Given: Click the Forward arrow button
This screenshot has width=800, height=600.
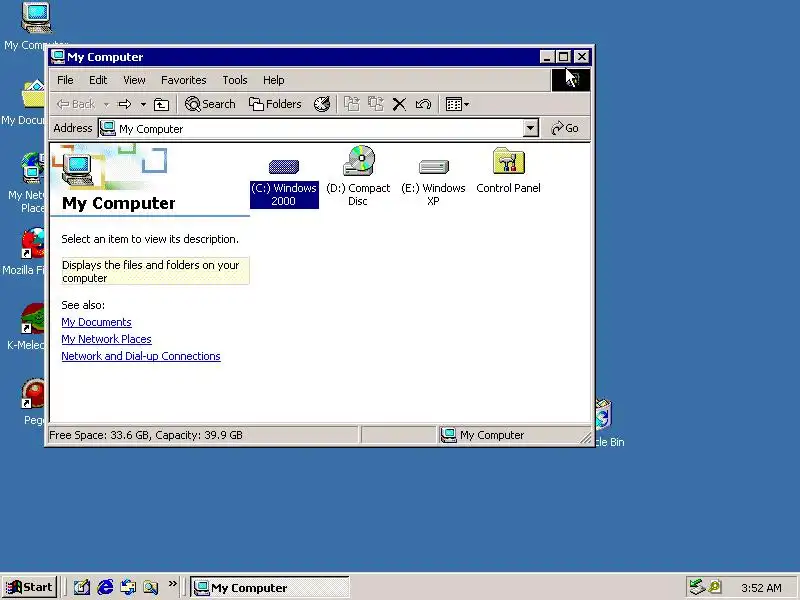Looking at the screenshot, I should 124,105.
